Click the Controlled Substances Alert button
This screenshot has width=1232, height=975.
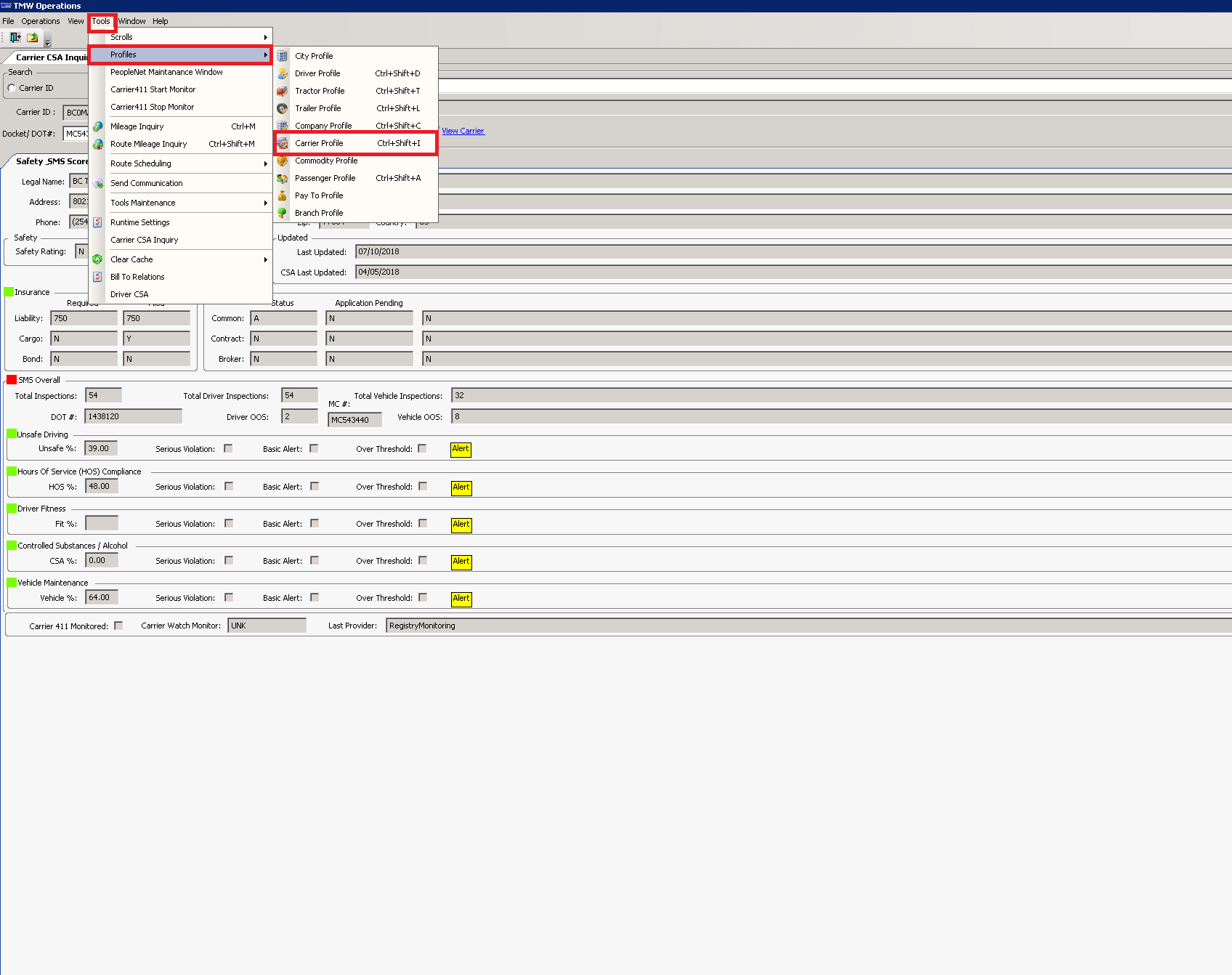(x=461, y=562)
